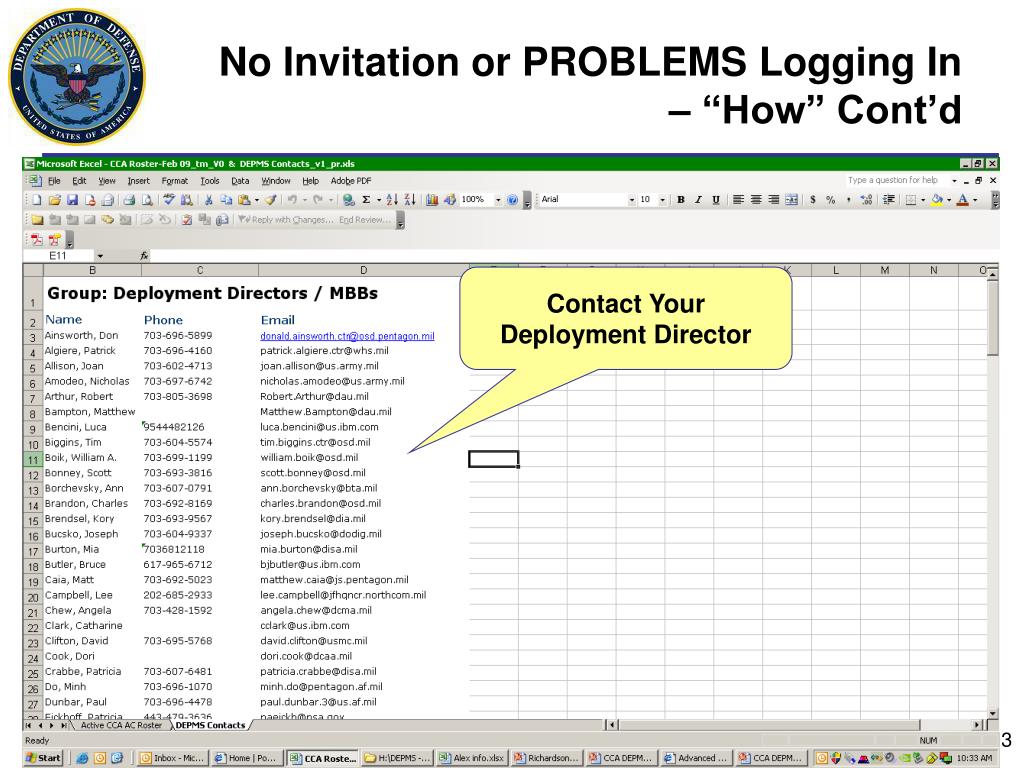Select column header L
This screenshot has width=1024, height=768.
pos(836,270)
